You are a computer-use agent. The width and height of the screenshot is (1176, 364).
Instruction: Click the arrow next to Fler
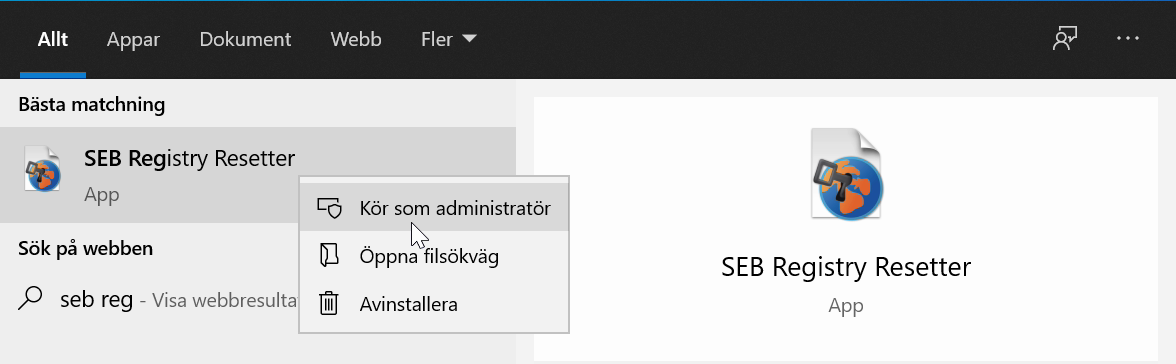tap(470, 38)
